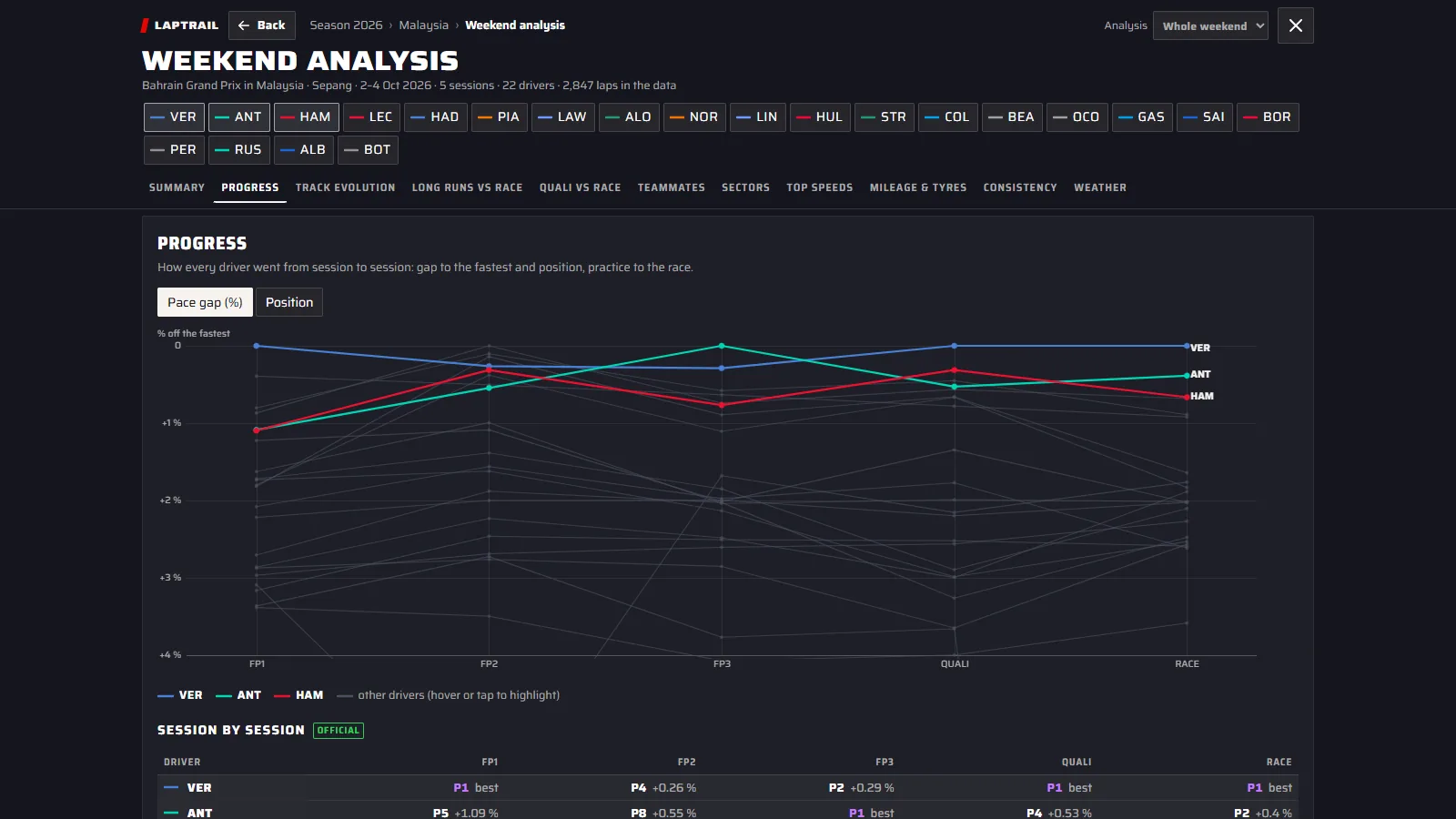Screen dimensions: 1456x819
Task: Toggle GAS driver chip
Action: pyautogui.click(x=1142, y=116)
